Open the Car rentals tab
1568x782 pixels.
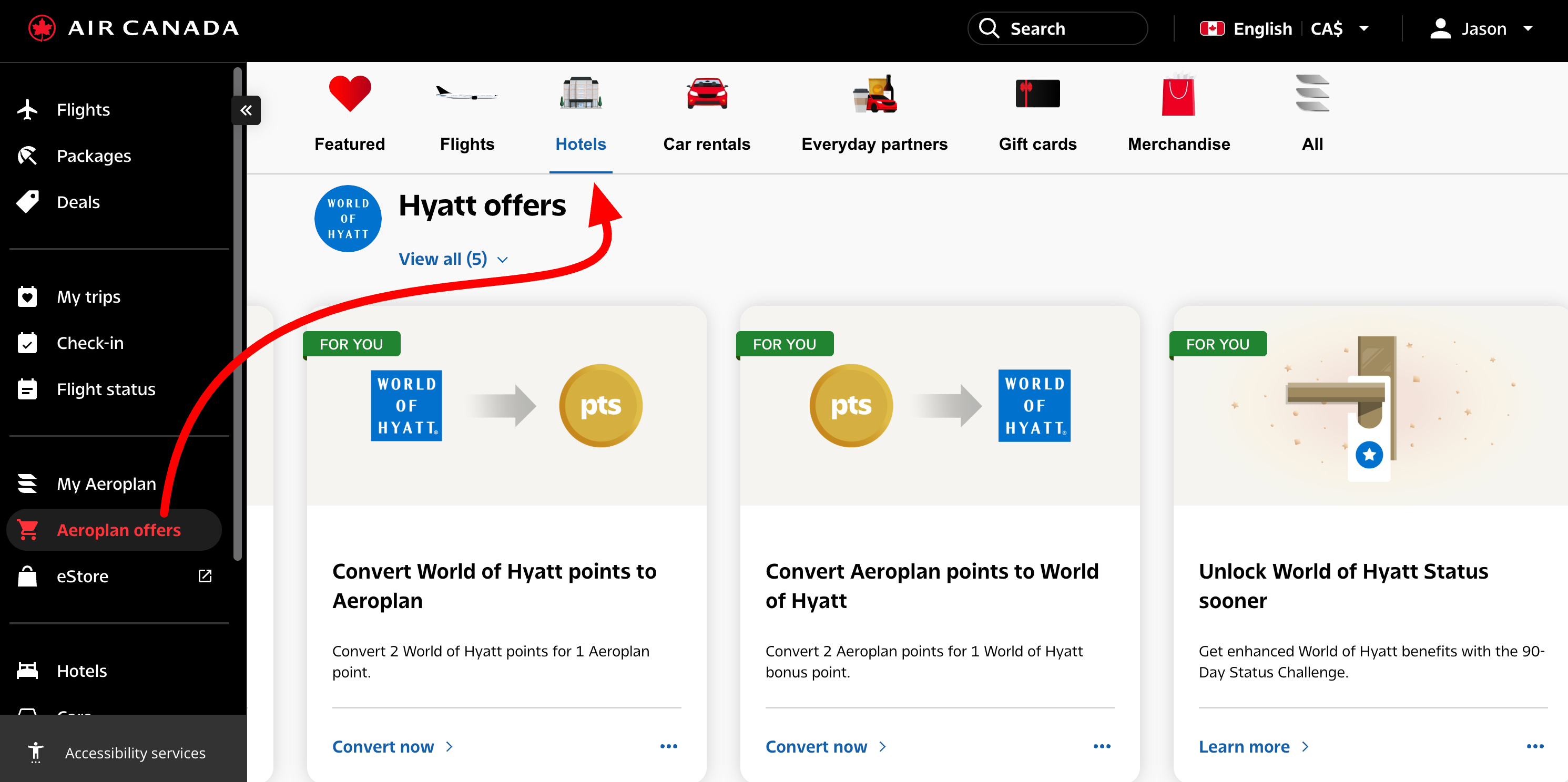click(x=707, y=144)
